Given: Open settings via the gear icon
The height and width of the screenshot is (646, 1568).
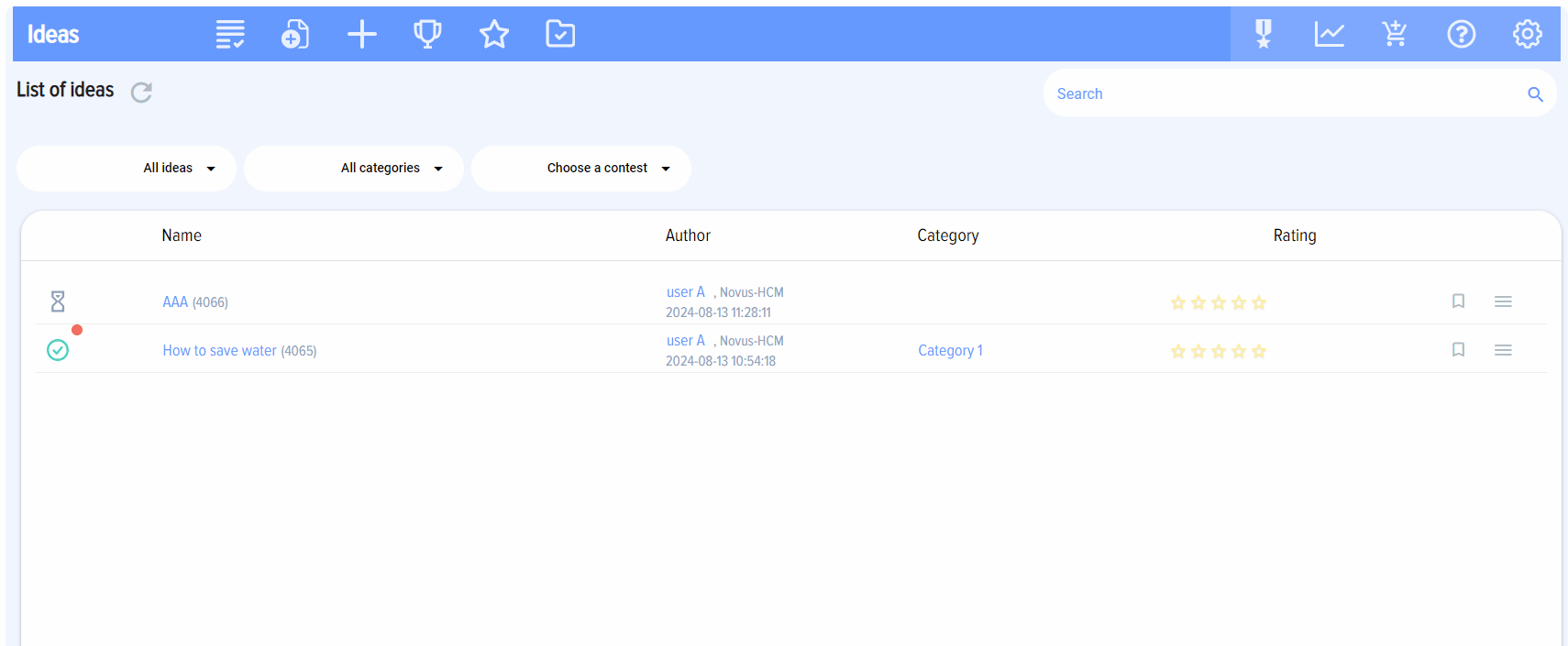Looking at the screenshot, I should (1527, 35).
